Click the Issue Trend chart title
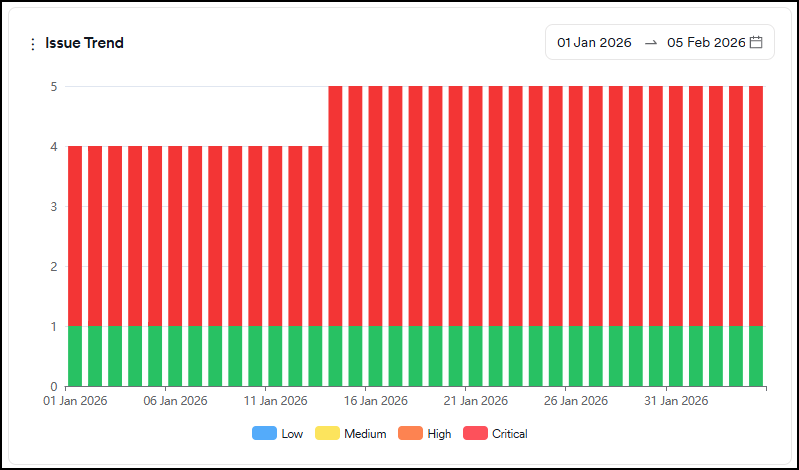Viewport: 799px width, 470px height. (x=84, y=43)
